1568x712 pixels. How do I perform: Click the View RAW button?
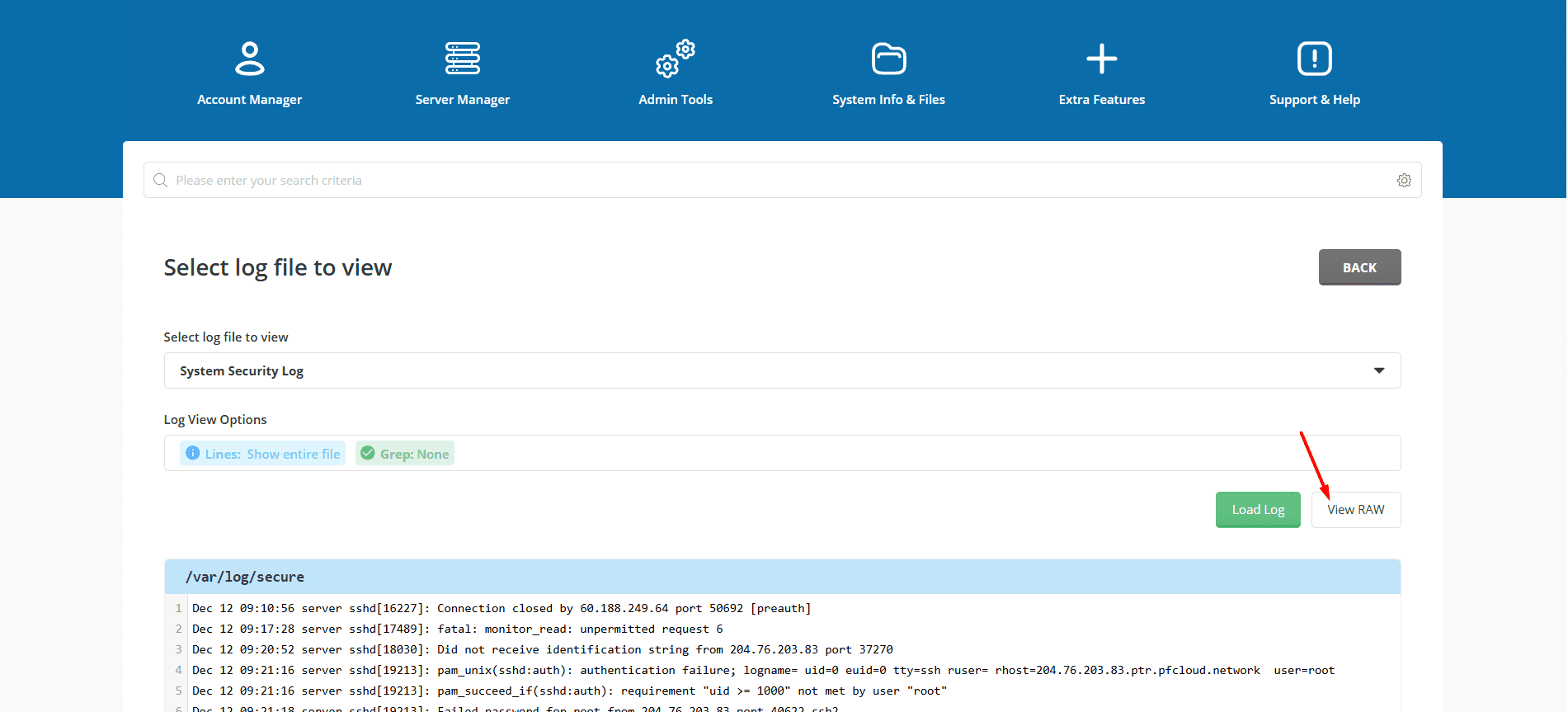[1355, 510]
